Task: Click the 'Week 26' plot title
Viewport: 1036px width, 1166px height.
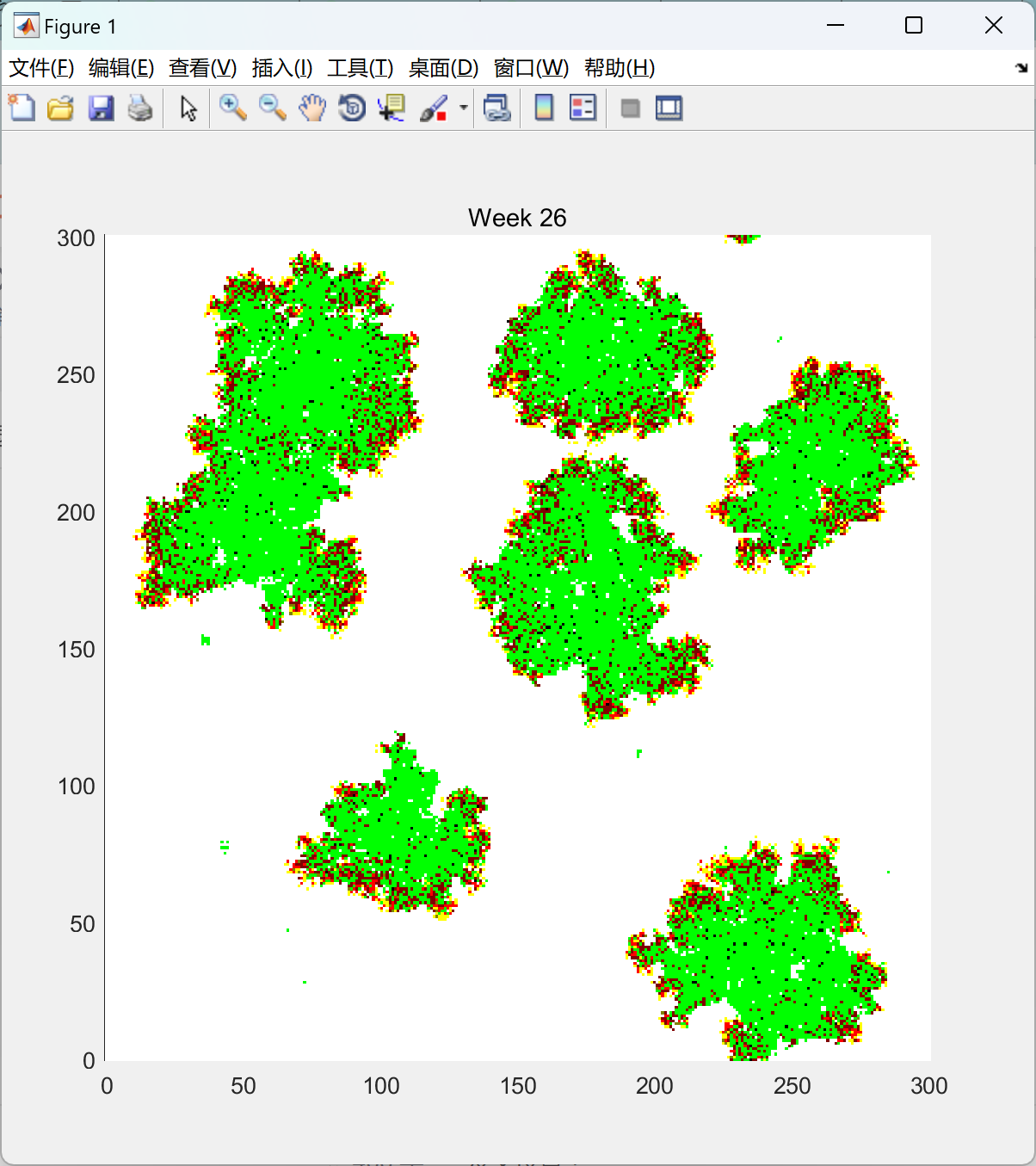Action: [517, 218]
